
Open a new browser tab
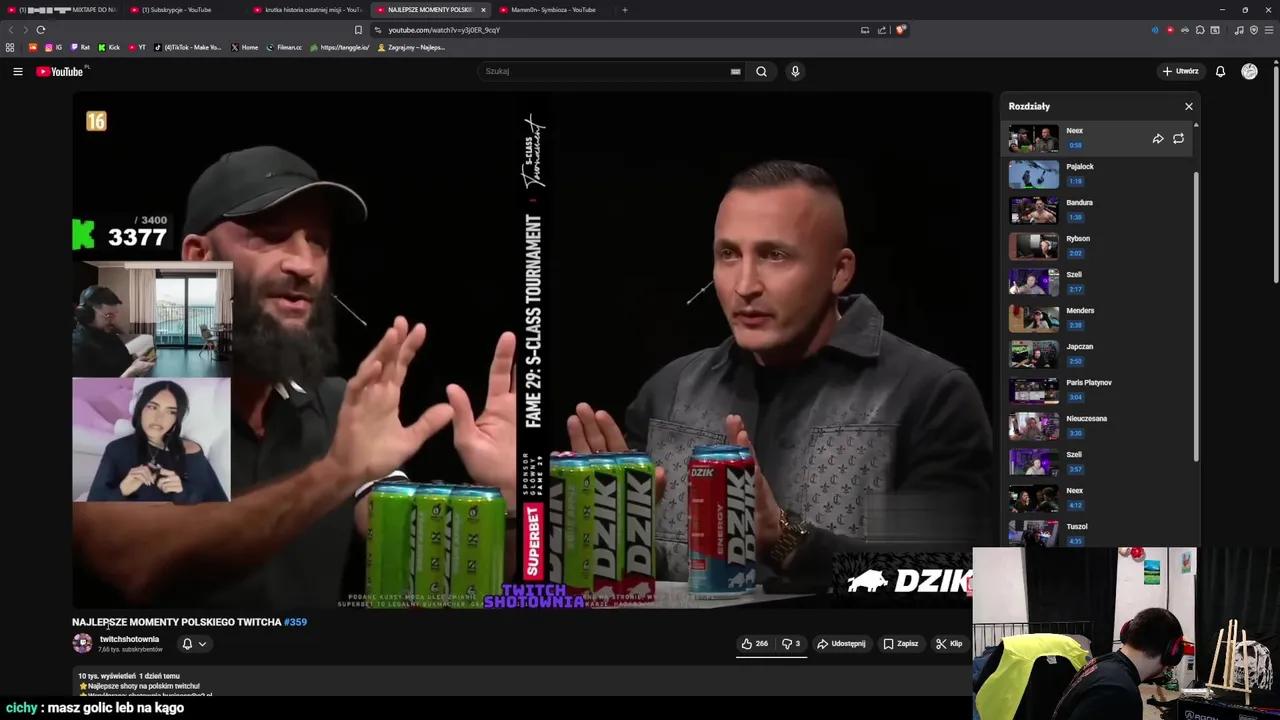tap(625, 10)
